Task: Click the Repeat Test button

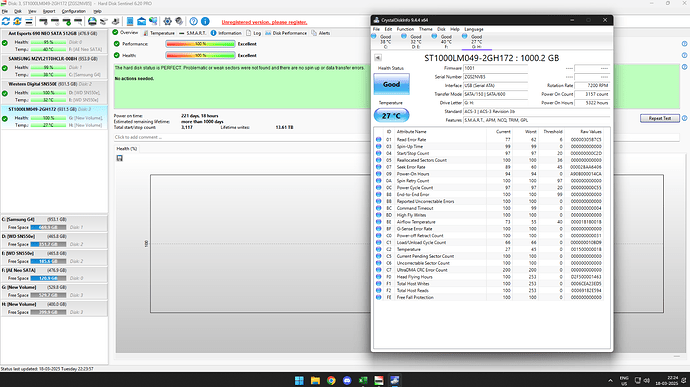Action: [660, 118]
